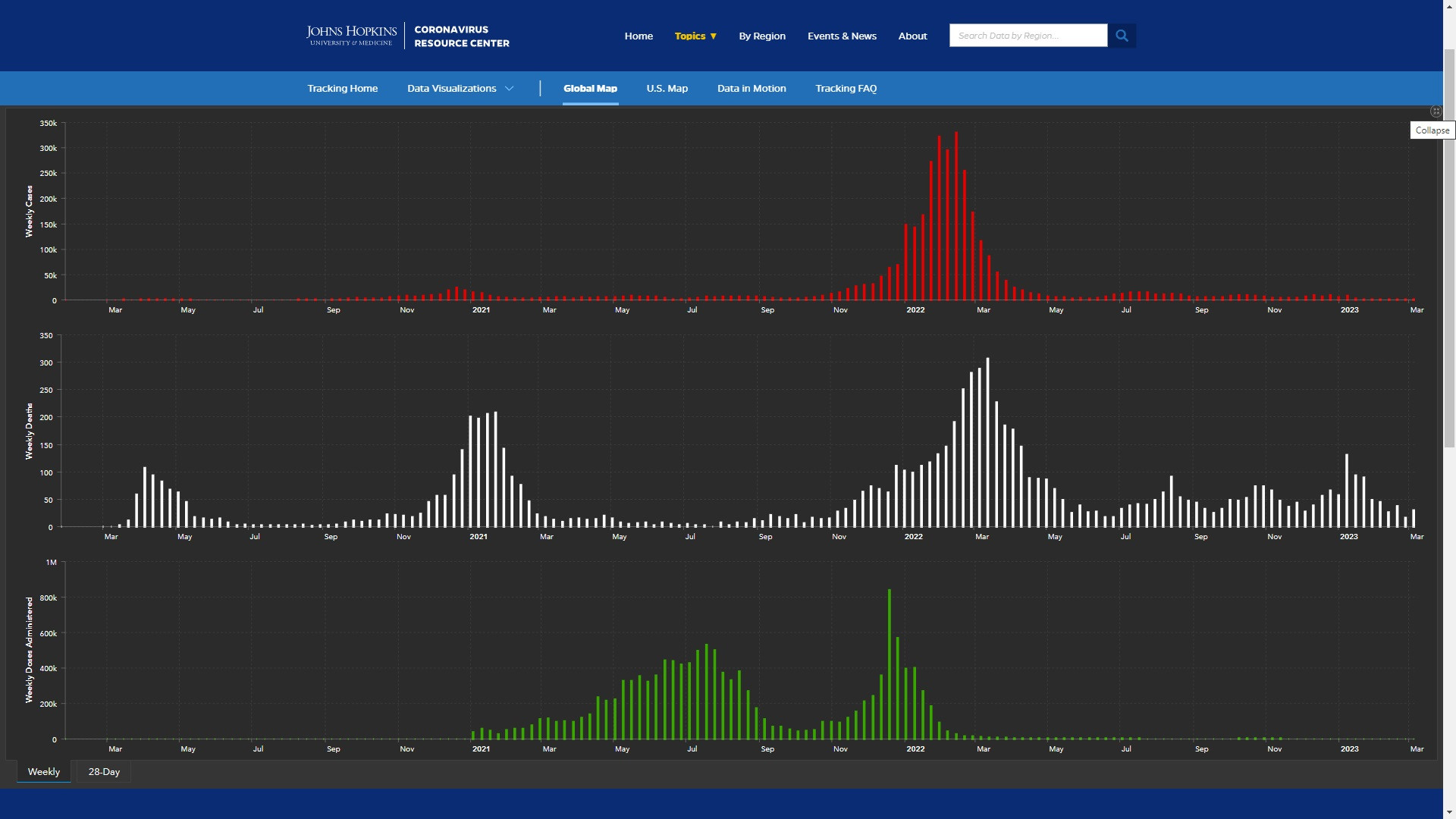This screenshot has height=819, width=1456.
Task: Click the Home navigation link
Action: pyautogui.click(x=639, y=36)
